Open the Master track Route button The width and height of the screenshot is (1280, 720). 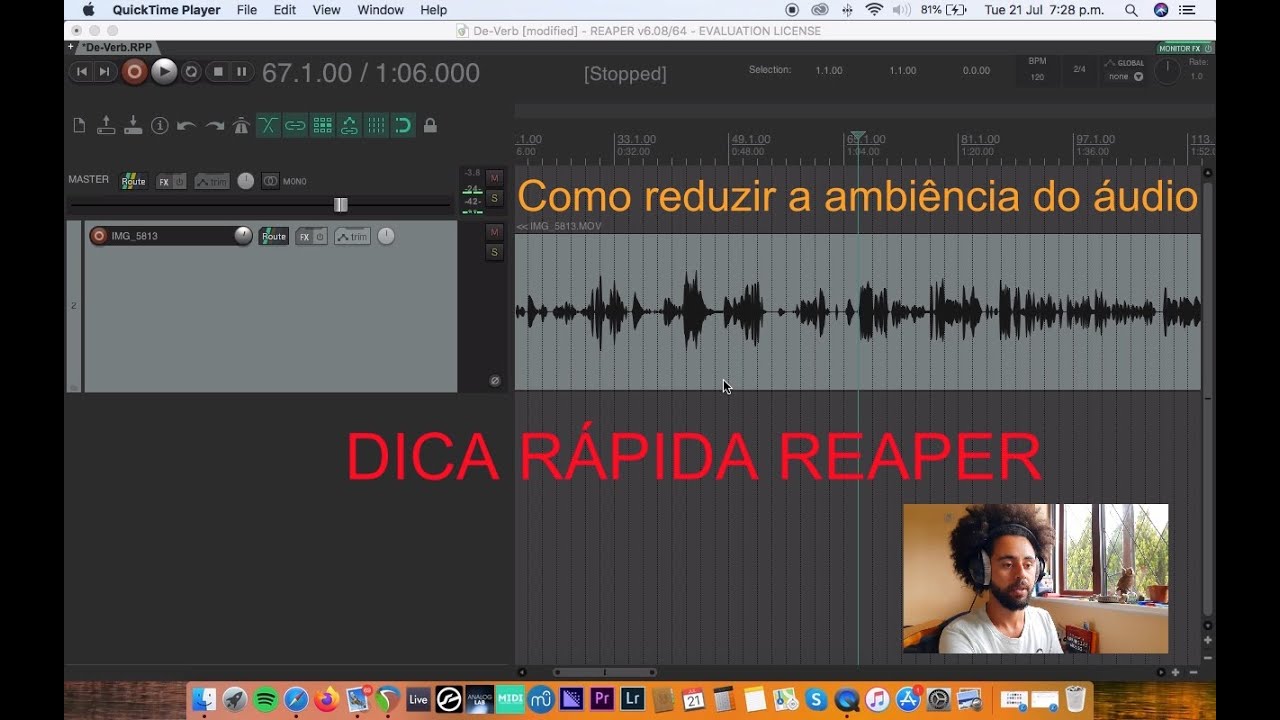coord(133,181)
